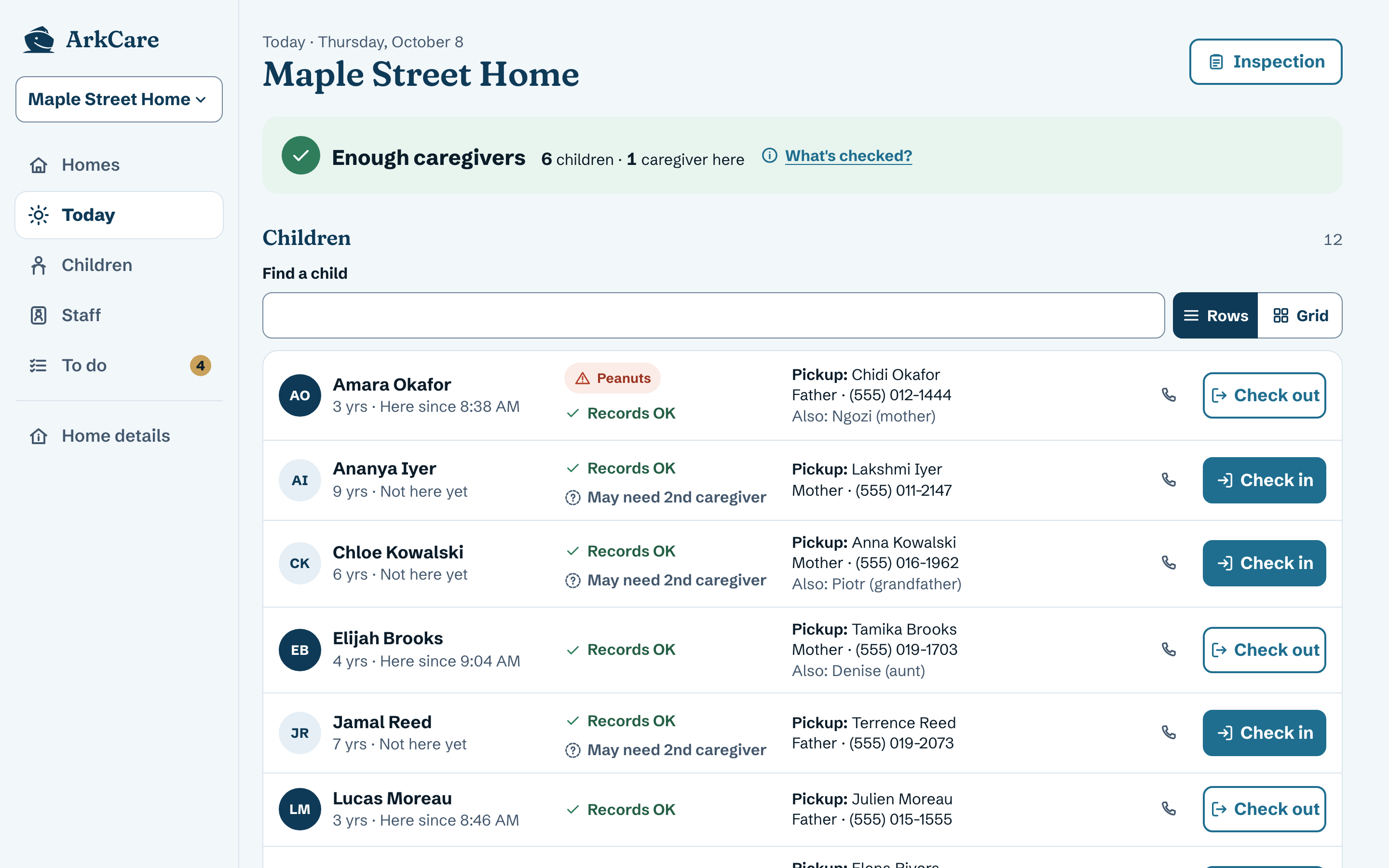Click Amara Okafor's name
Viewport: 1389px width, 868px height.
coord(392,384)
